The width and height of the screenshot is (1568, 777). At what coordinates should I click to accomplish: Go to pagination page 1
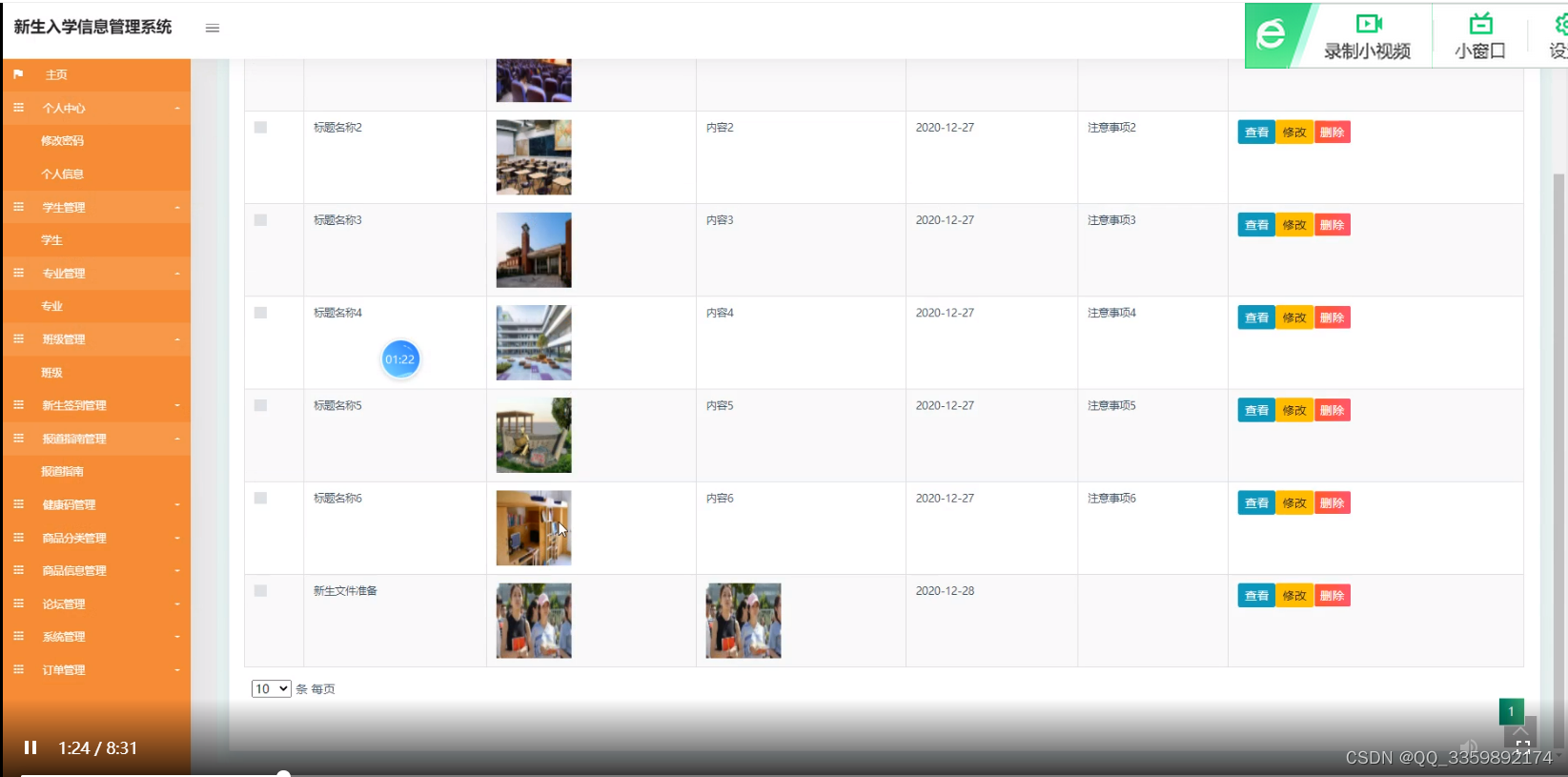1511,711
